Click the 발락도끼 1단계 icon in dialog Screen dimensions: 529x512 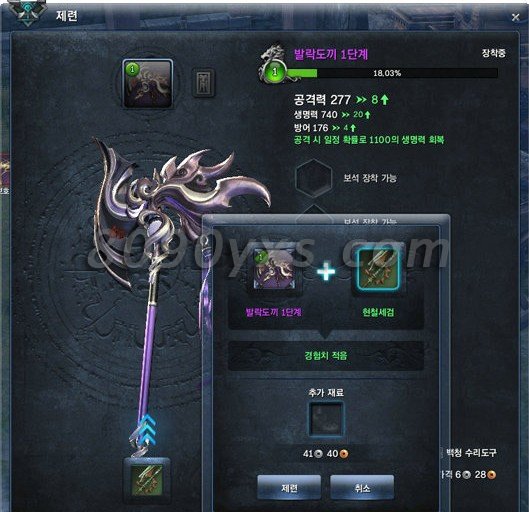pyautogui.click(x=274, y=269)
